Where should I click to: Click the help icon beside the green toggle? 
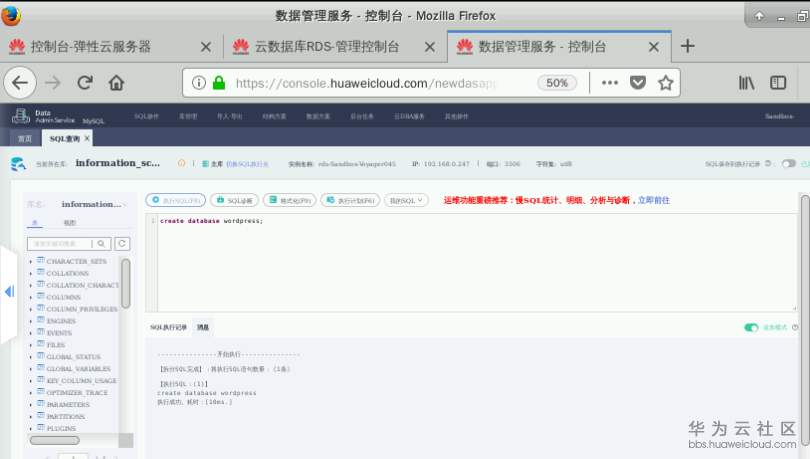tap(795, 327)
